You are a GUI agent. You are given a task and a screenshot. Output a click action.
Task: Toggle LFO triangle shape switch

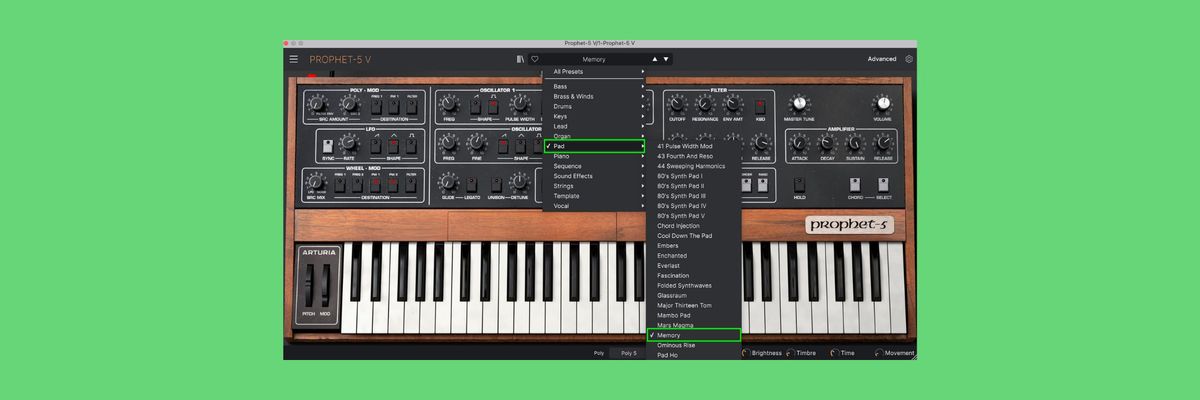[394, 147]
